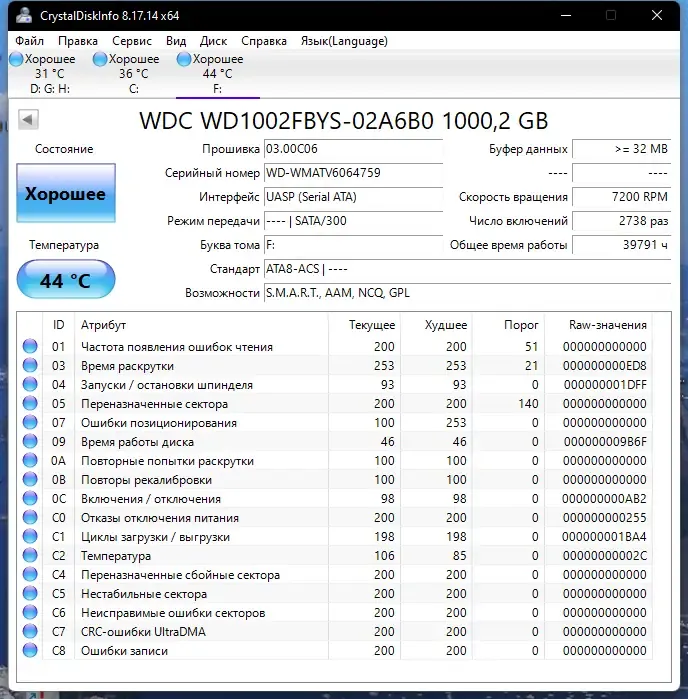Image resolution: width=688 pixels, height=699 pixels.
Task: Click the status dot for attribute 07
Action: coord(30,422)
